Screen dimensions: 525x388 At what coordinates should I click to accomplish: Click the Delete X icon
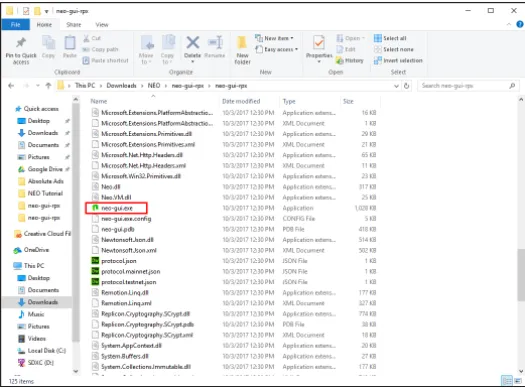[193, 43]
